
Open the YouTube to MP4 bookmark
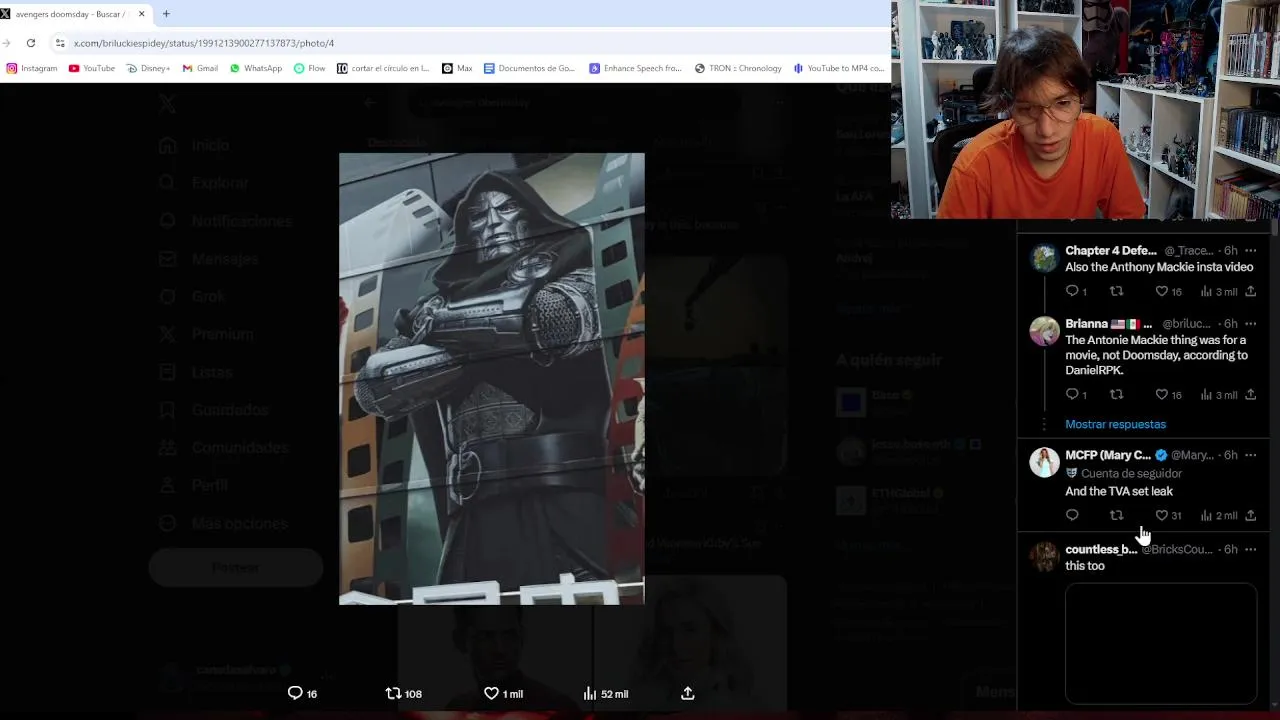coord(839,68)
